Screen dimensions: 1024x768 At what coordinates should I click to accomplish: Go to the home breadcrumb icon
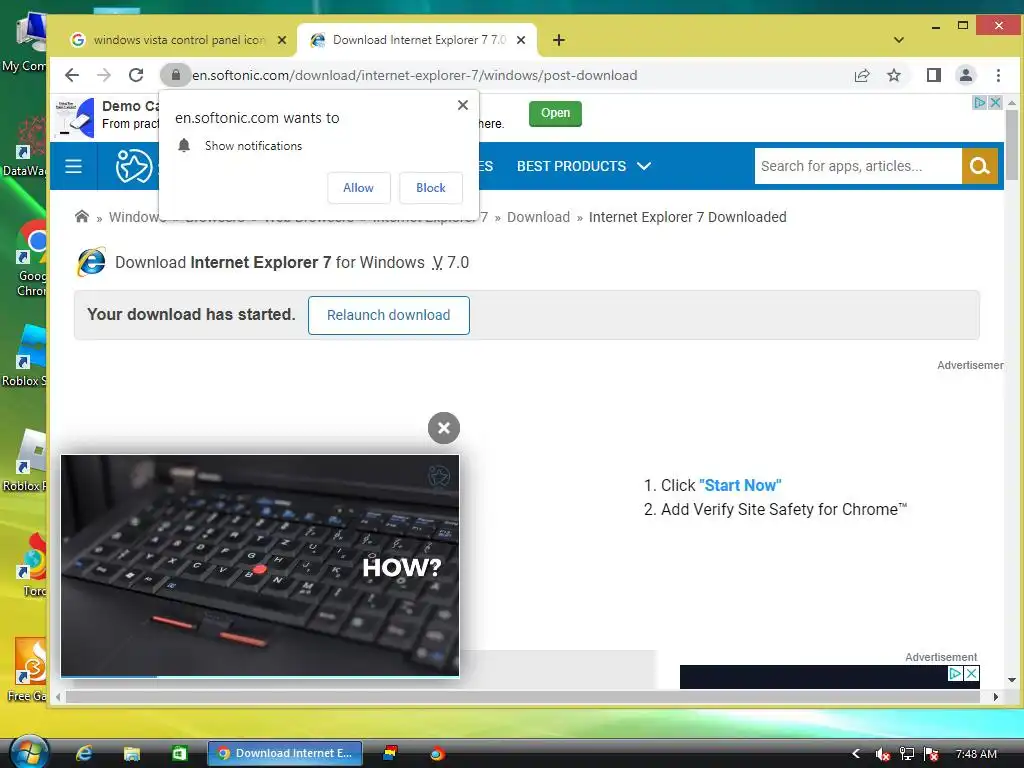(82, 216)
